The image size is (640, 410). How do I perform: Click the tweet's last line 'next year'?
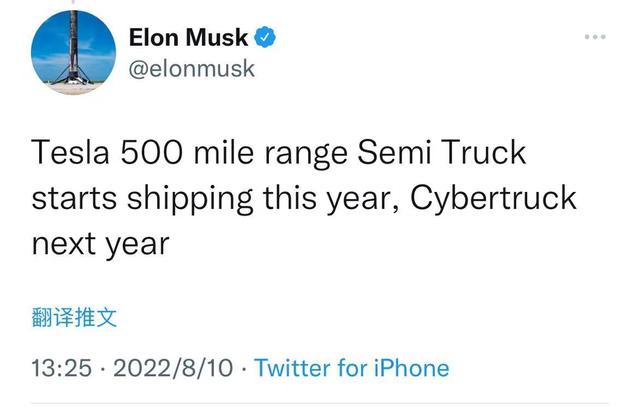[100, 245]
